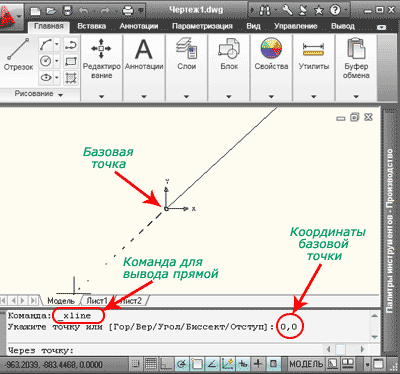The width and height of the screenshot is (400, 374).
Task: Select the Rectangle tool icon
Action: click(x=71, y=61)
